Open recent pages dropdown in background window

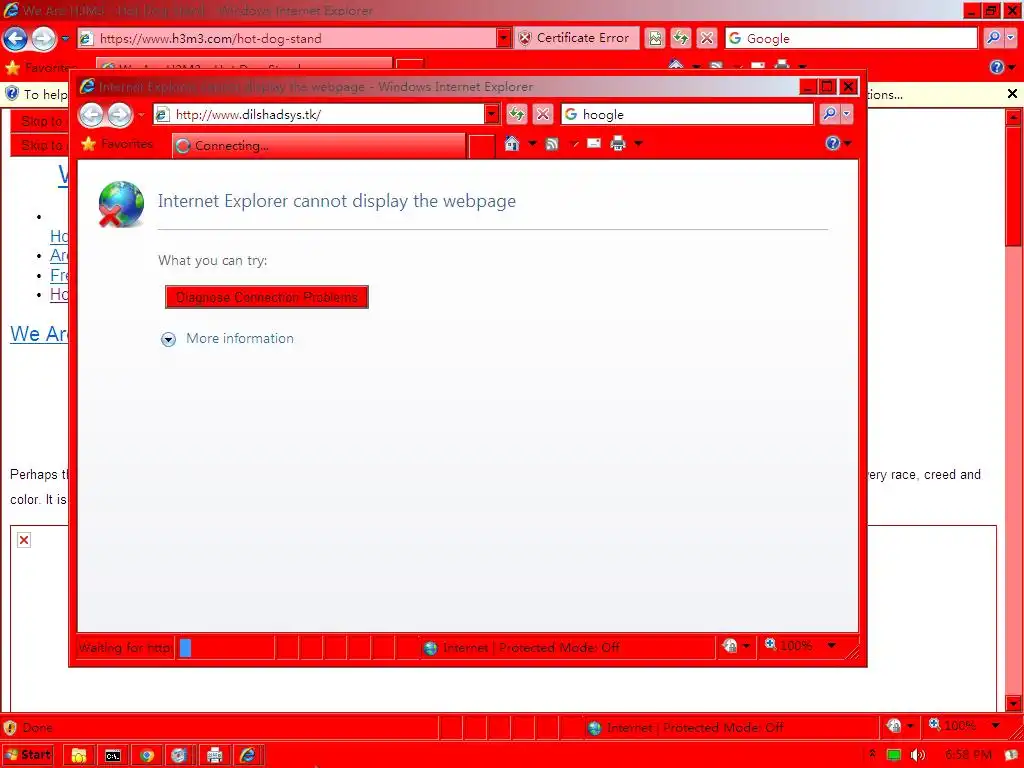tap(65, 39)
